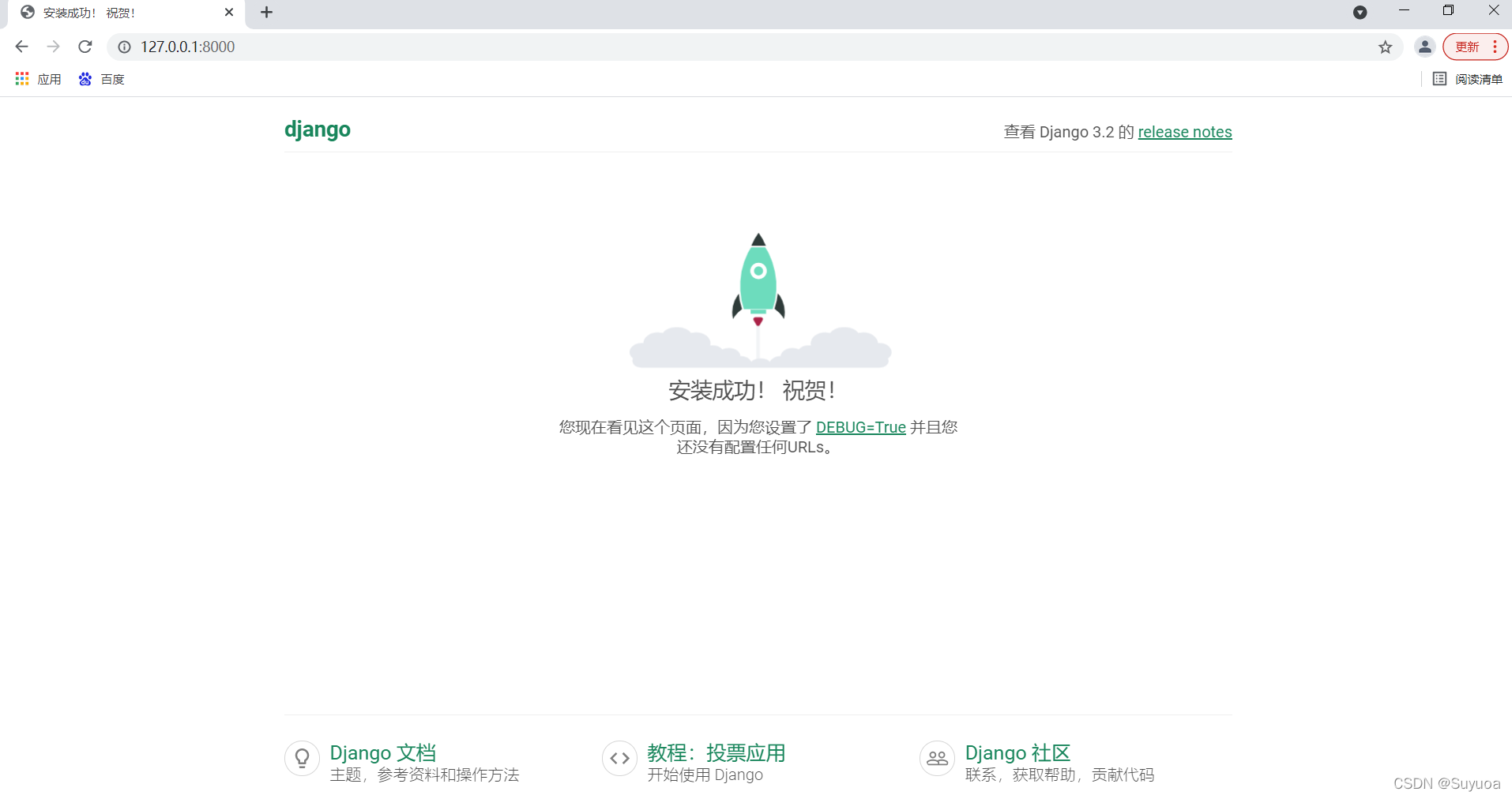This screenshot has width=1512, height=799.
Task: Open the bookmarks apps grid icon
Action: [21, 78]
